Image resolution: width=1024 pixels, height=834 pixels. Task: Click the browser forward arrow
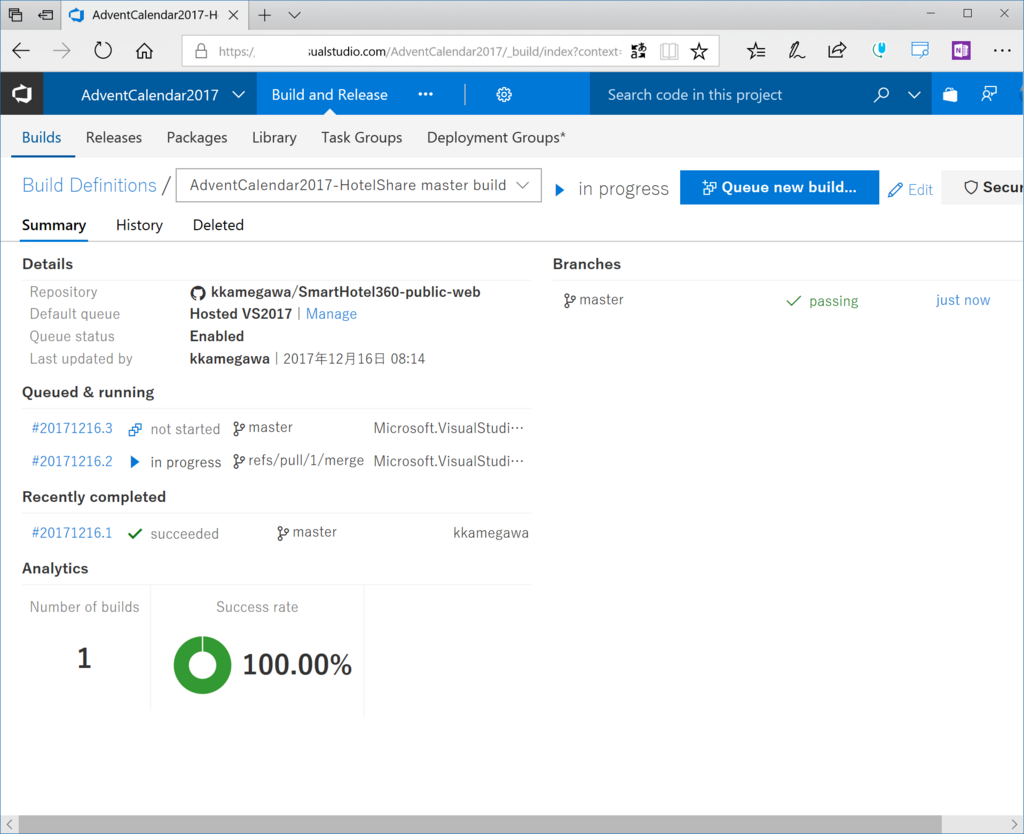(62, 51)
